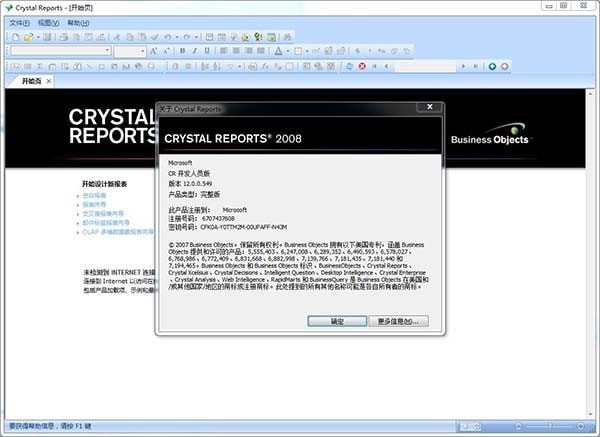Click the version text 12.0.0.549
Image resolution: width=600 pixels, height=437 pixels.
[x=197, y=184]
